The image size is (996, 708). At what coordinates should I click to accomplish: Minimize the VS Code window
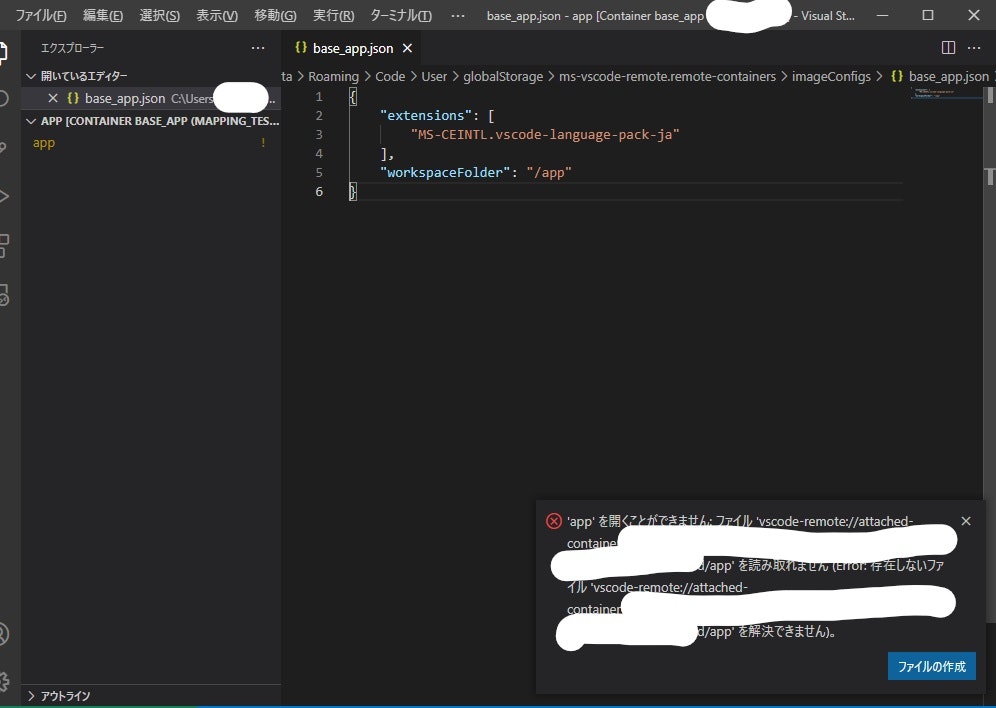(x=882, y=15)
